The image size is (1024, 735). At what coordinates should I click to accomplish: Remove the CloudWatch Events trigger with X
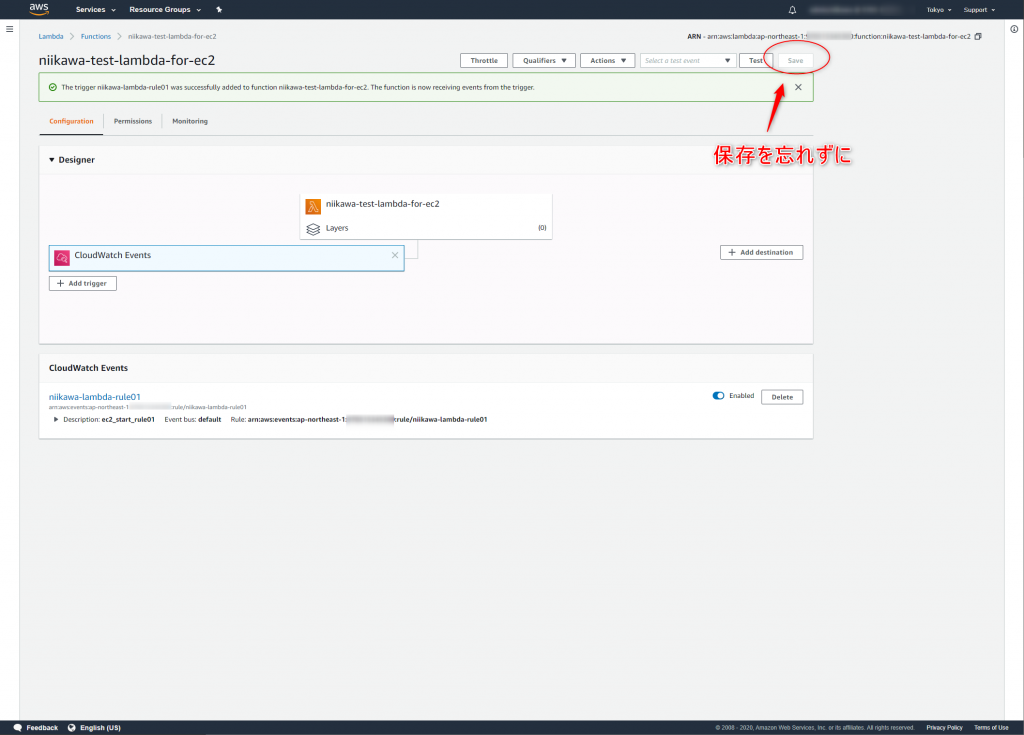click(394, 255)
